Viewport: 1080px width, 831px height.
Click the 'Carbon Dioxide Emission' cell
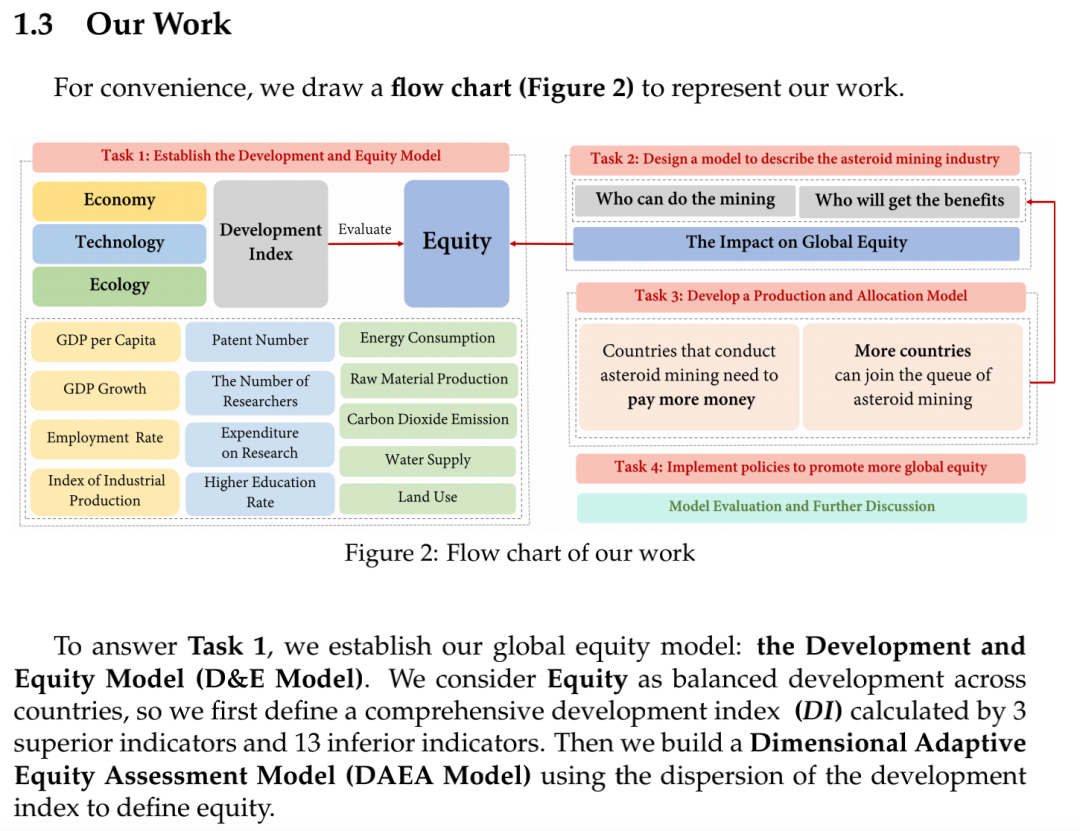428,420
